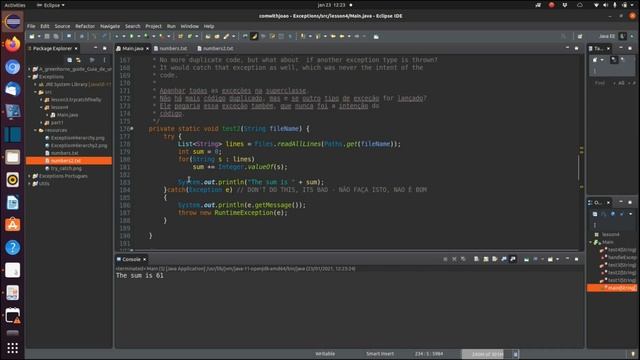Image resolution: width=640 pixels, height=360 pixels.
Task: Click the New Java Class toolbar icon
Action: 190,36
